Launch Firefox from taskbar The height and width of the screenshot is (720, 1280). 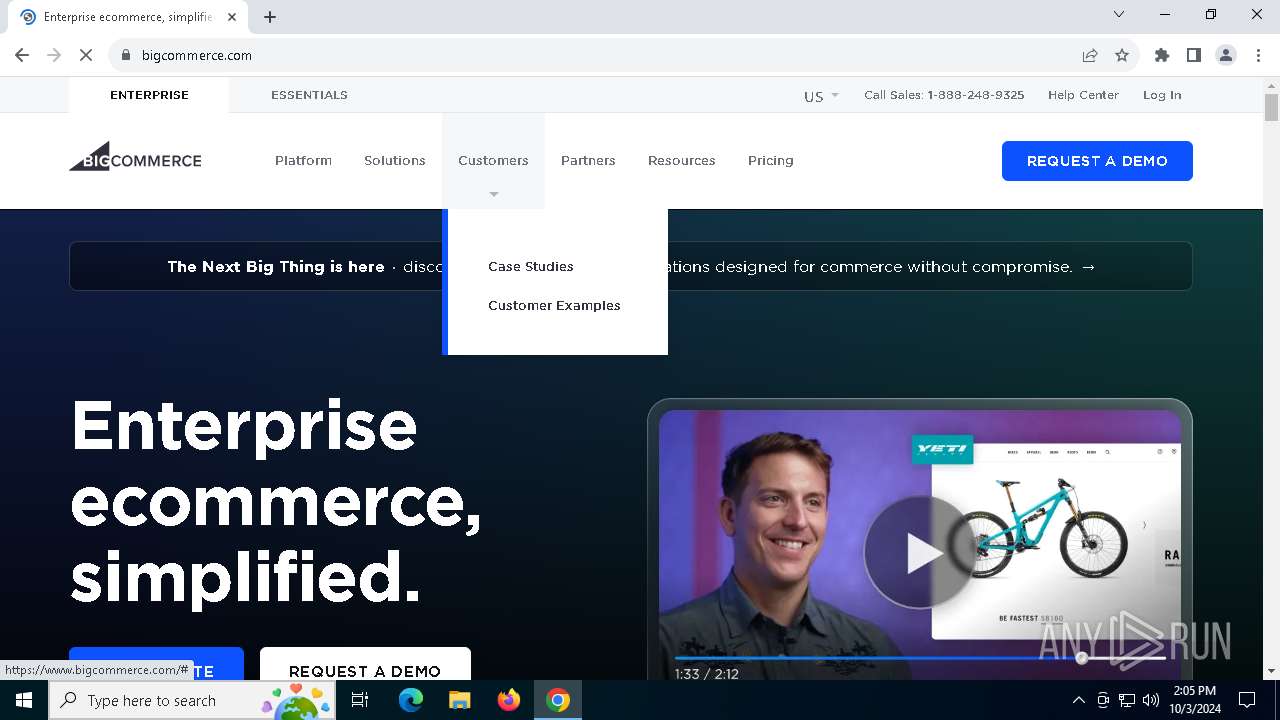click(x=509, y=700)
